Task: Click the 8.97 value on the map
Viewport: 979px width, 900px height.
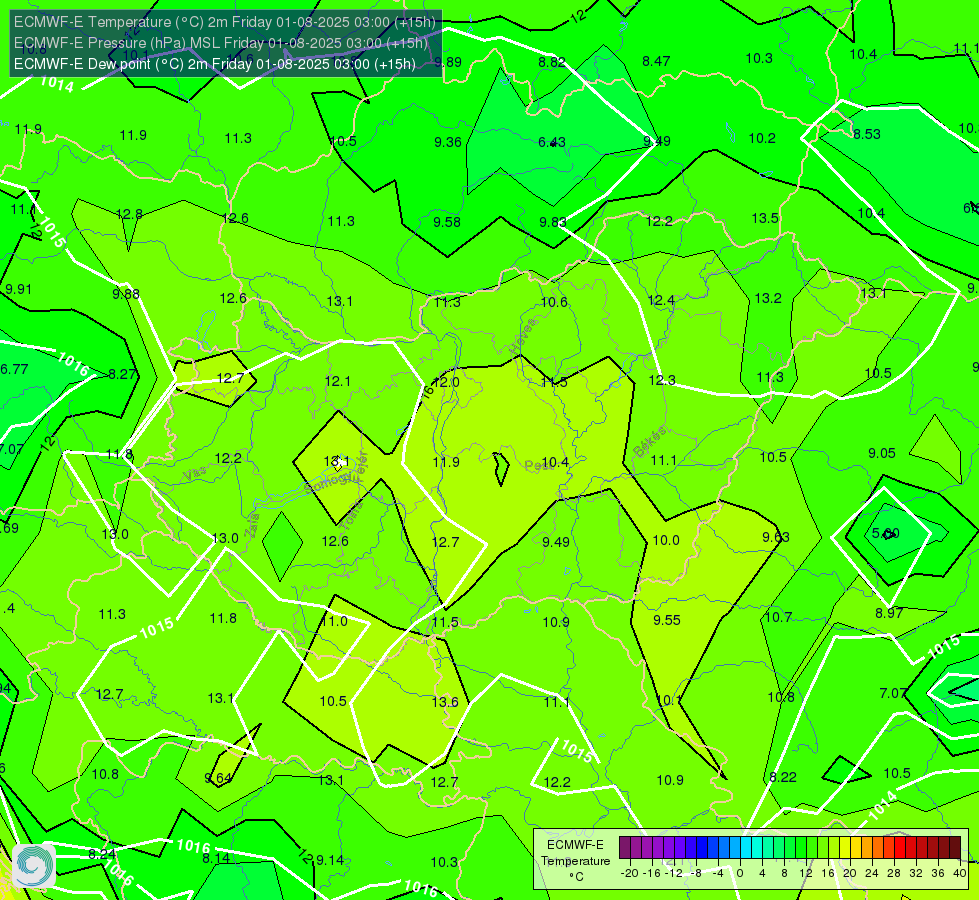Action: 889,613
